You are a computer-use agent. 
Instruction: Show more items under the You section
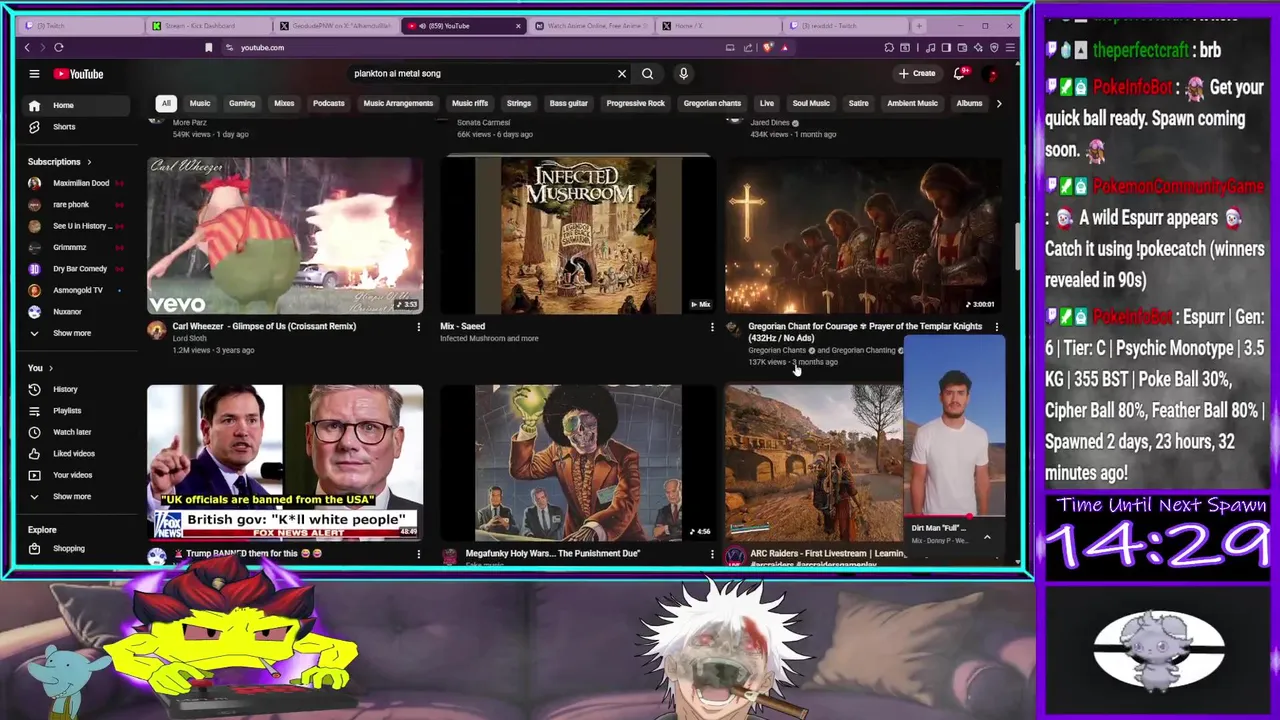click(71, 497)
